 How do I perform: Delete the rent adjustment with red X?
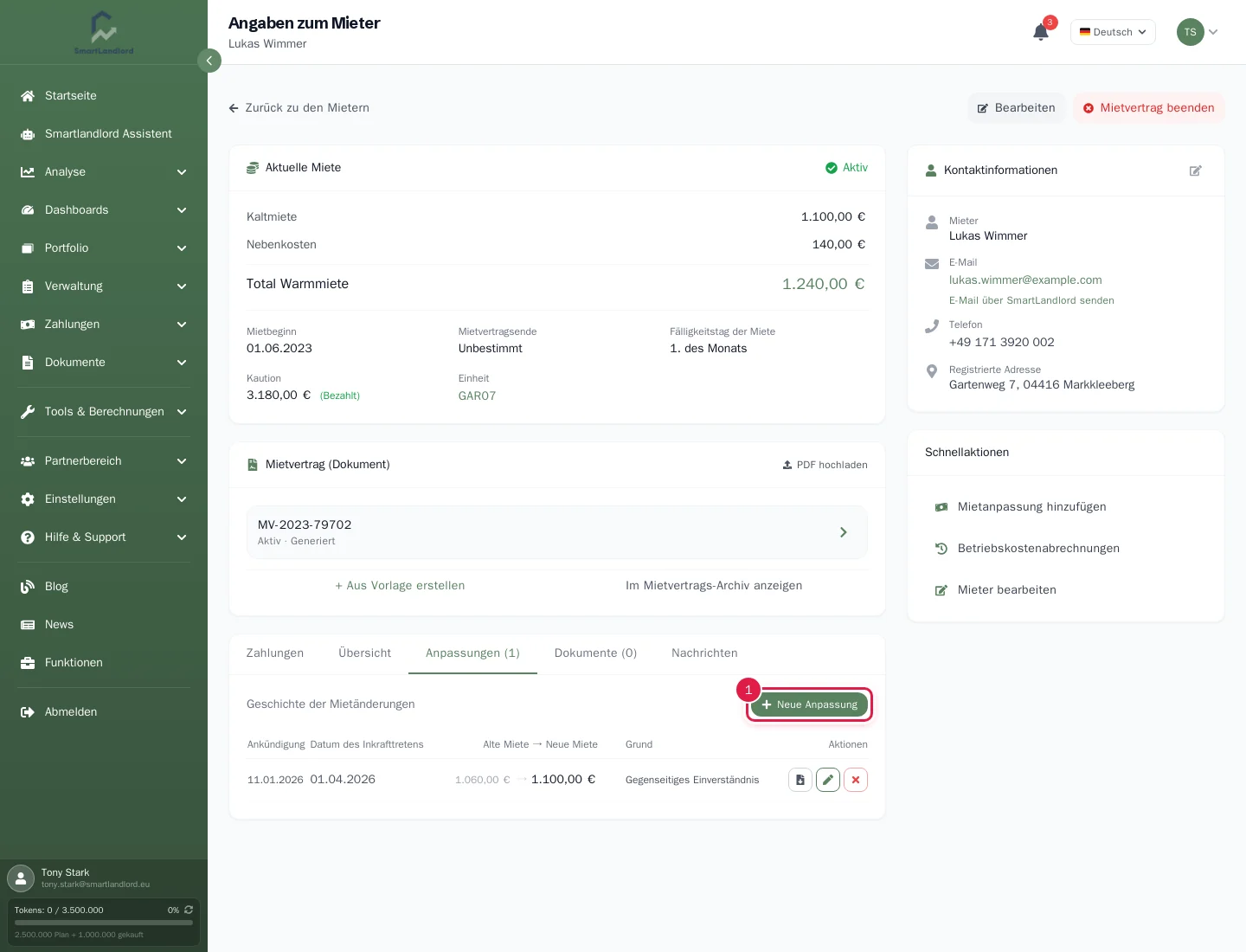pyautogui.click(x=856, y=780)
